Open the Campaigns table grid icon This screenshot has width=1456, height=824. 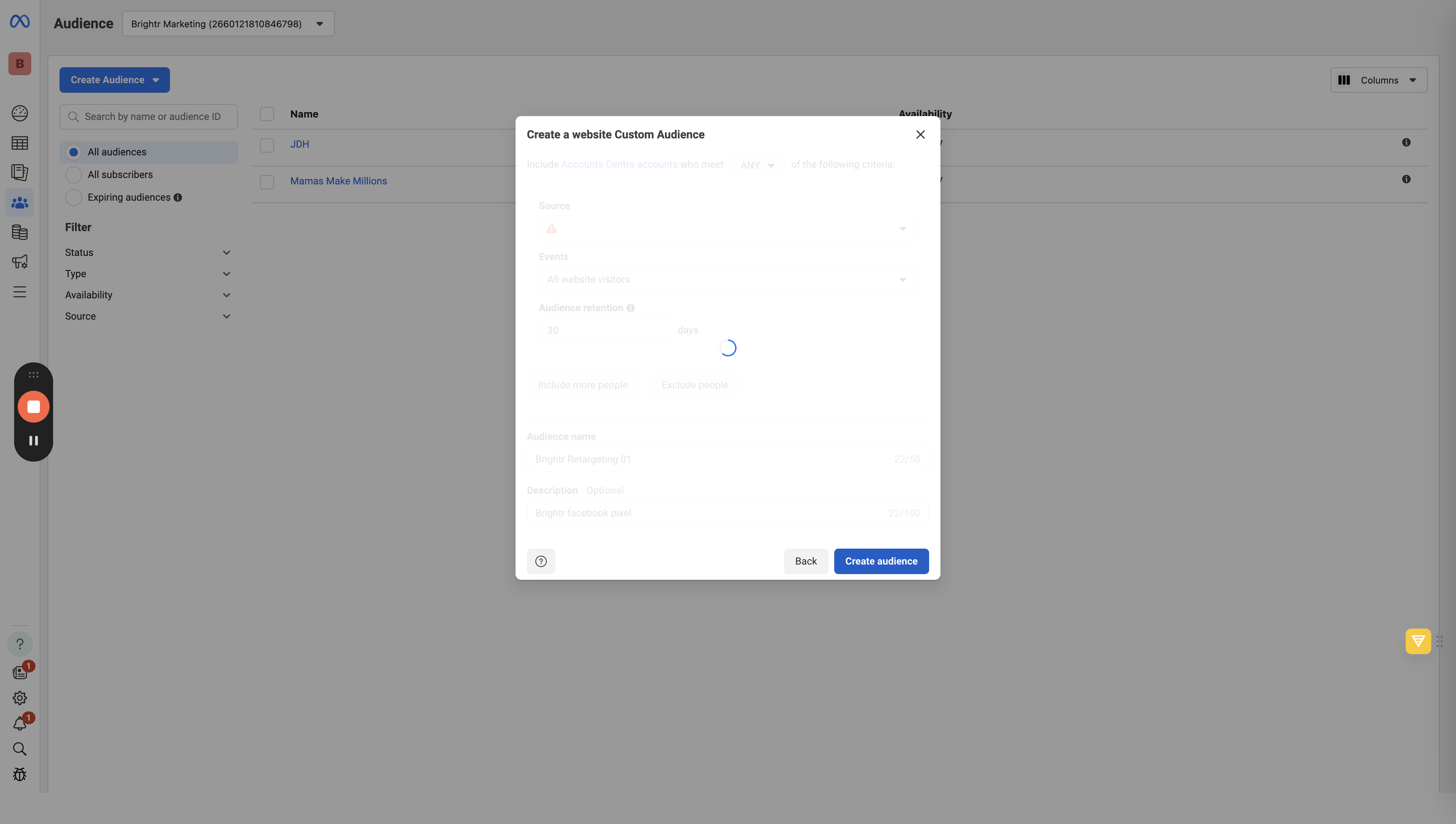20,143
